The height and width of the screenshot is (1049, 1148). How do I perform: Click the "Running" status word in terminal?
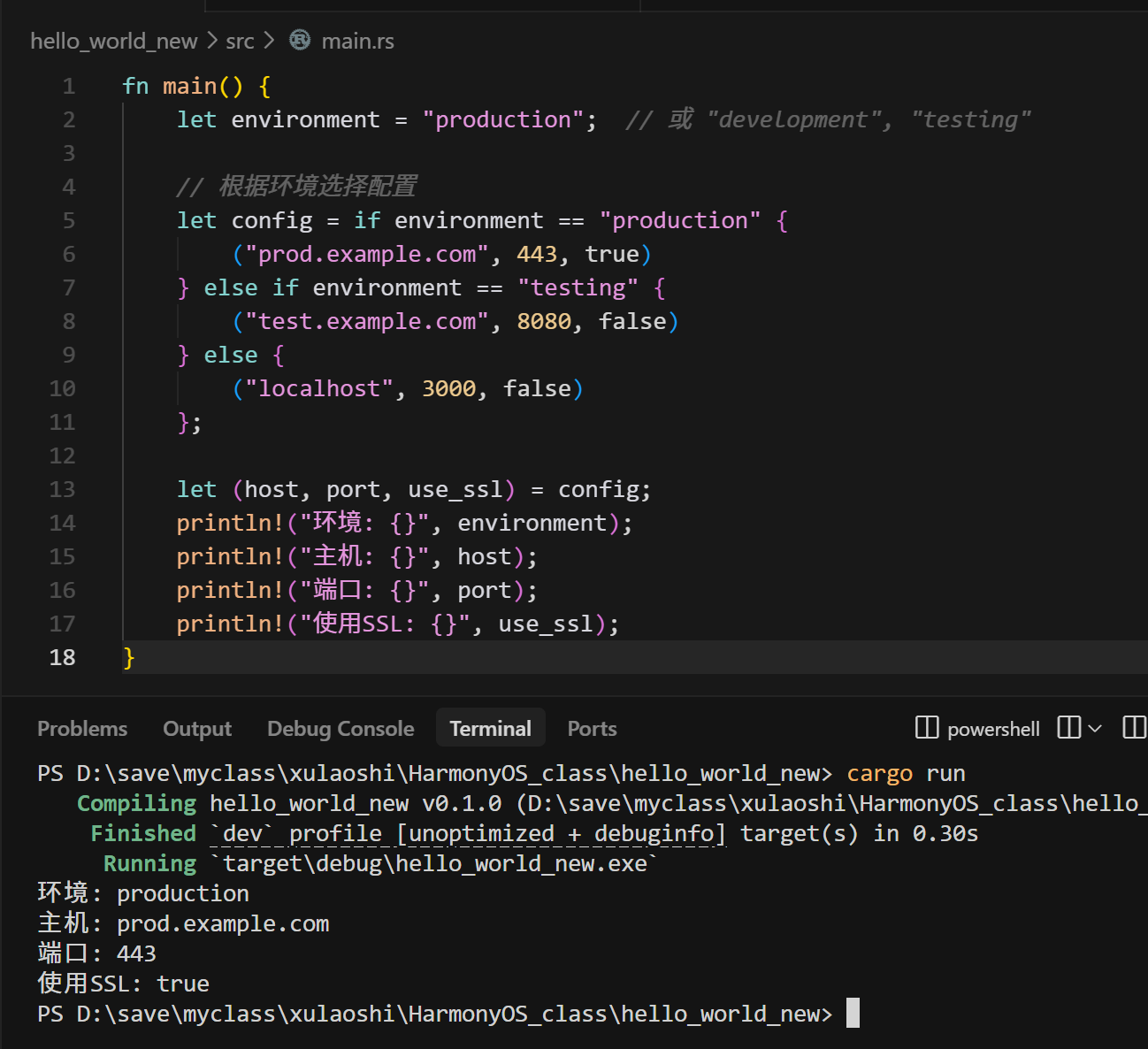pos(150,864)
